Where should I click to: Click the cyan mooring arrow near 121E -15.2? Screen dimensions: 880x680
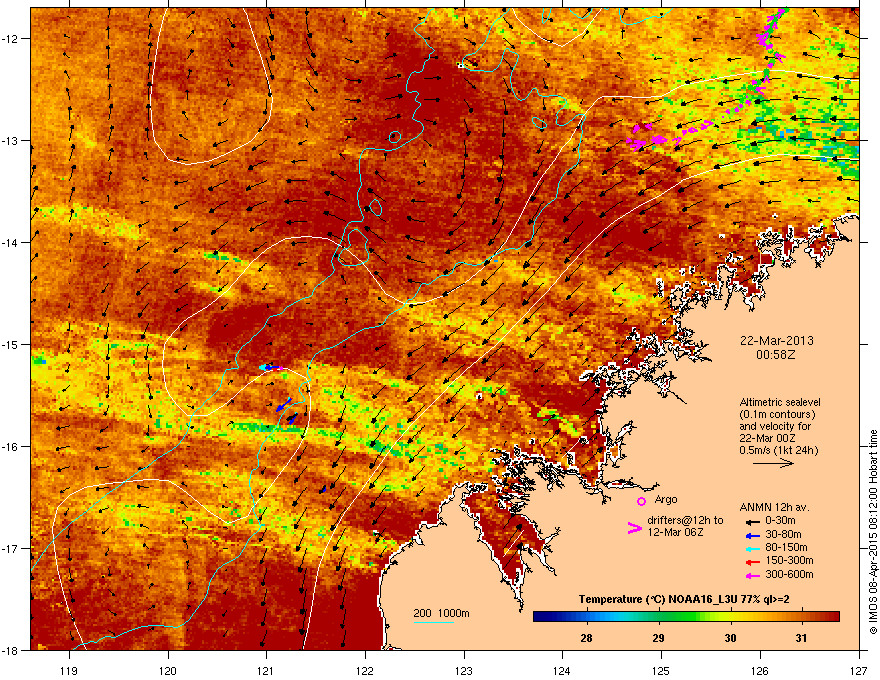pyautogui.click(x=264, y=367)
